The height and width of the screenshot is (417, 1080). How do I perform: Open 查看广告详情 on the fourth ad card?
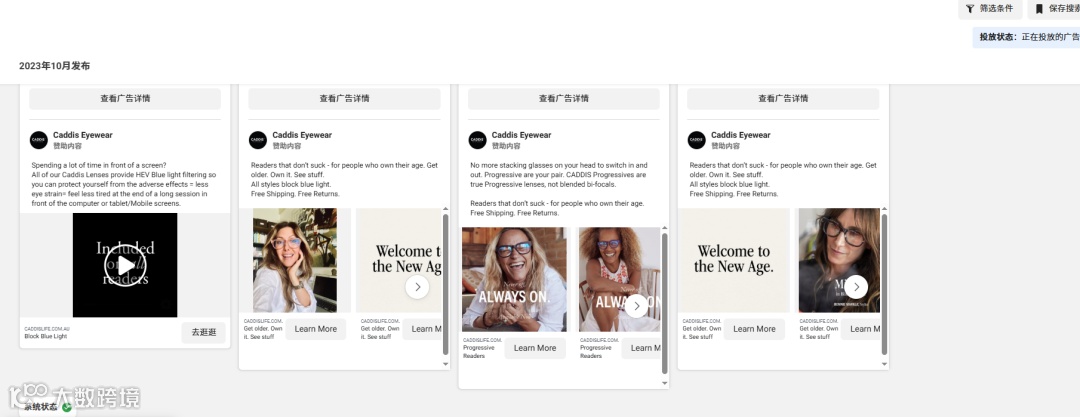tap(783, 99)
